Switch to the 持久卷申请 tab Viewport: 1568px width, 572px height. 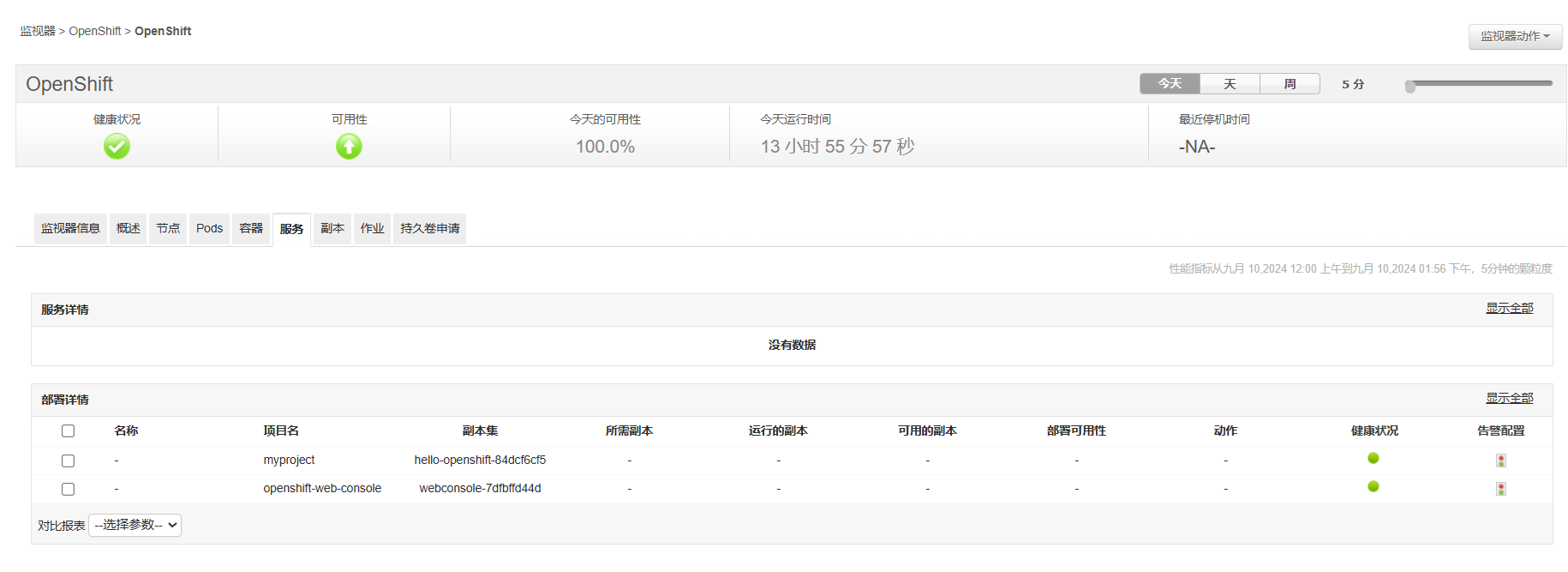coord(429,229)
